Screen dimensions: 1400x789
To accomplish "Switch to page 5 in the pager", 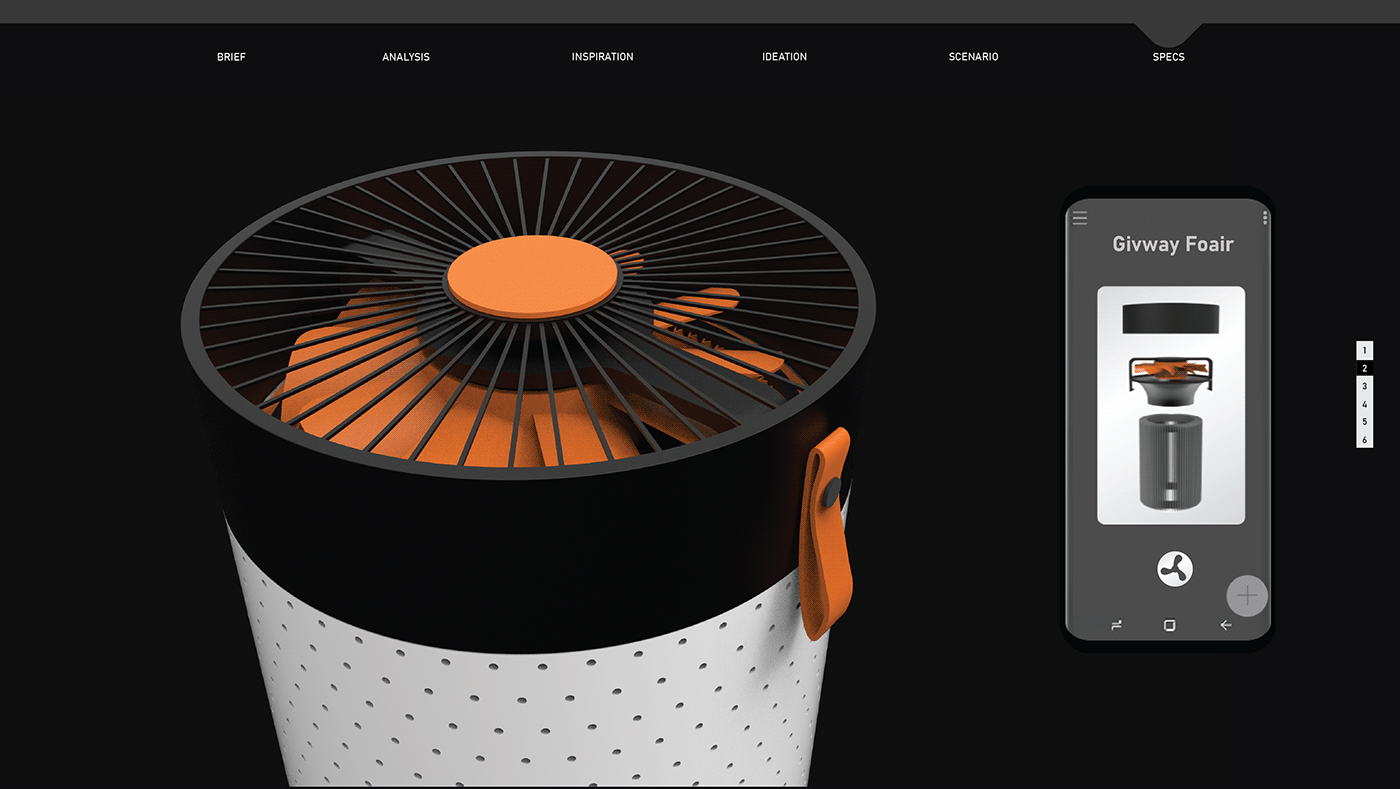I will coord(1364,422).
